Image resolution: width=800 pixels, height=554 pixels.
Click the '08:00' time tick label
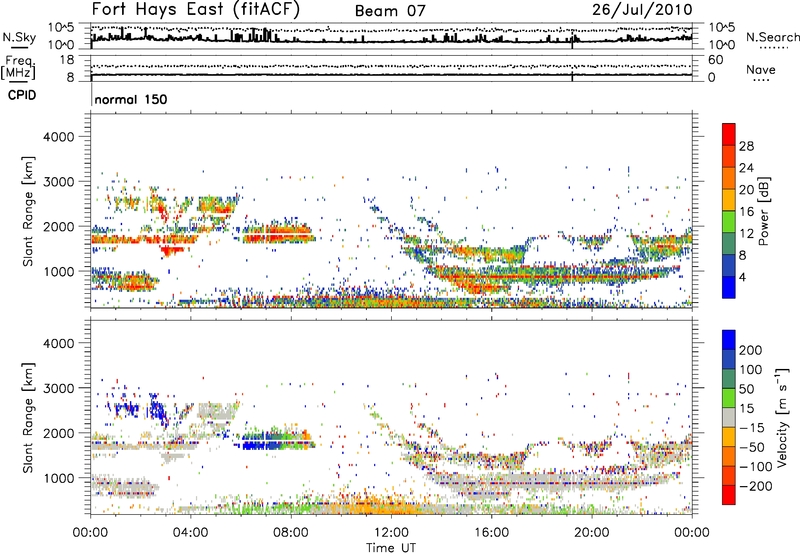tap(291, 533)
